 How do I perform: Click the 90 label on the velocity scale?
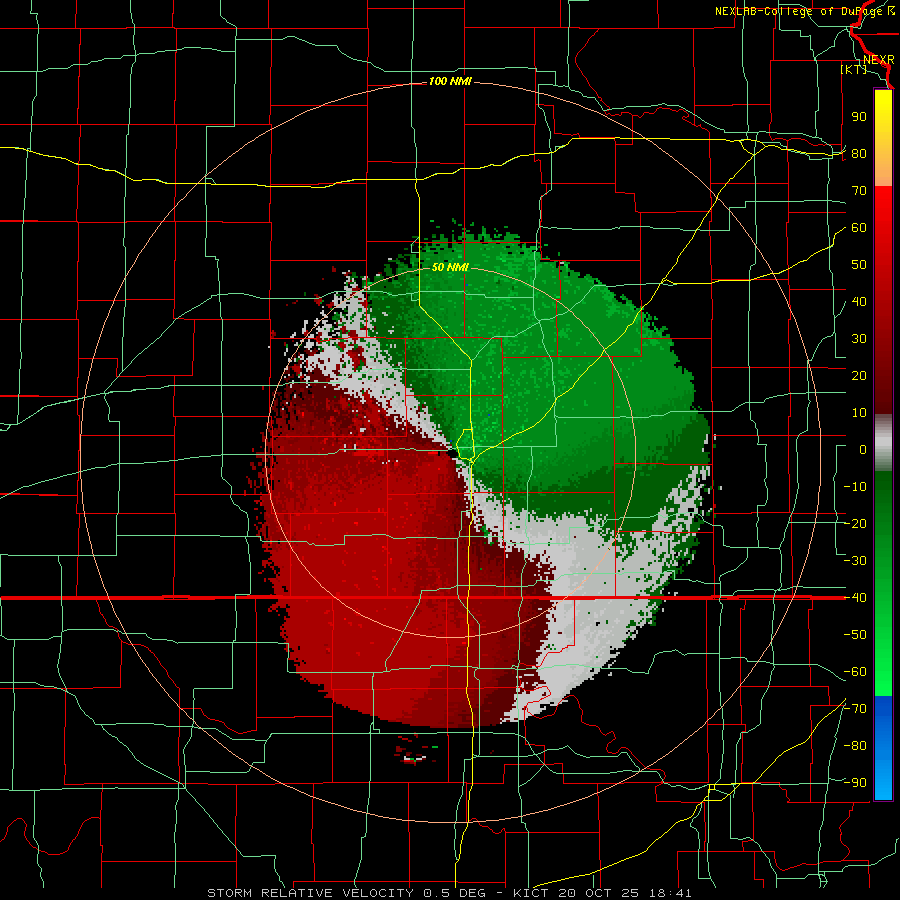click(859, 117)
